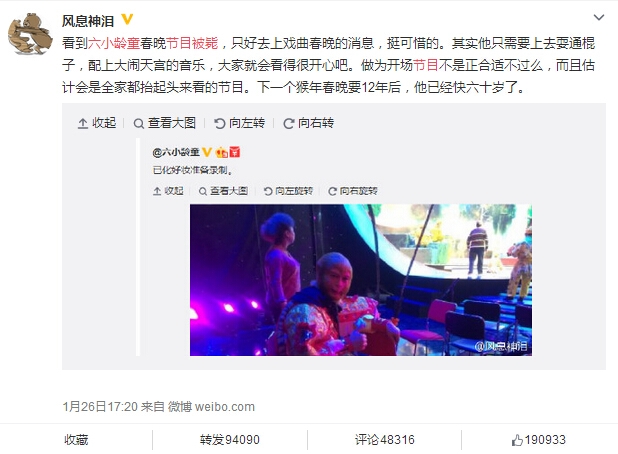Click the magnifier 查看大图 icon
Image resolution: width=618 pixels, height=454 pixels.
click(x=138, y=124)
